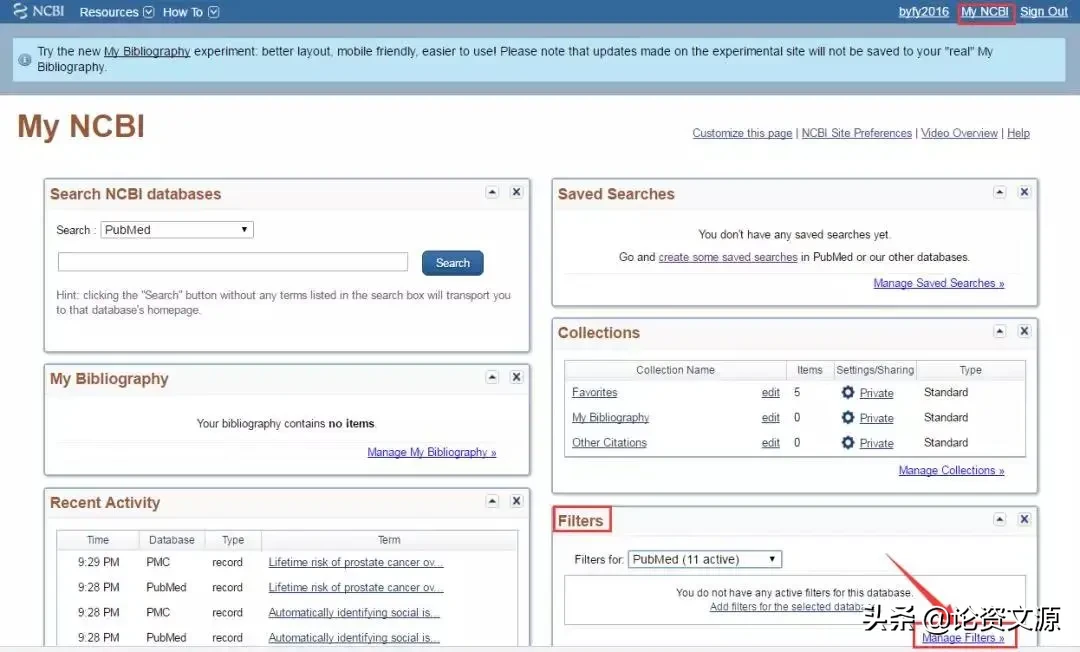This screenshot has width=1080, height=652.
Task: Close the Saved Searches panel
Action: click(1024, 192)
